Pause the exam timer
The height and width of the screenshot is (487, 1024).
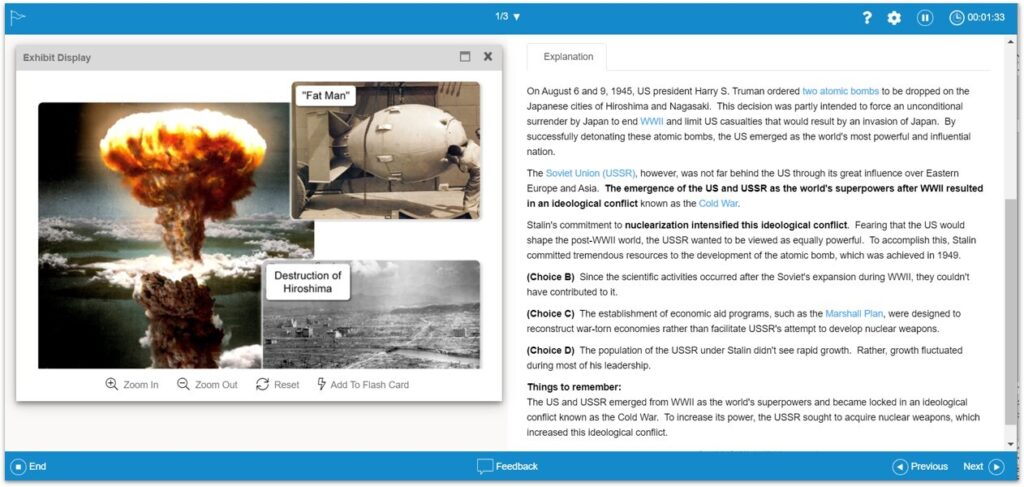pos(925,17)
